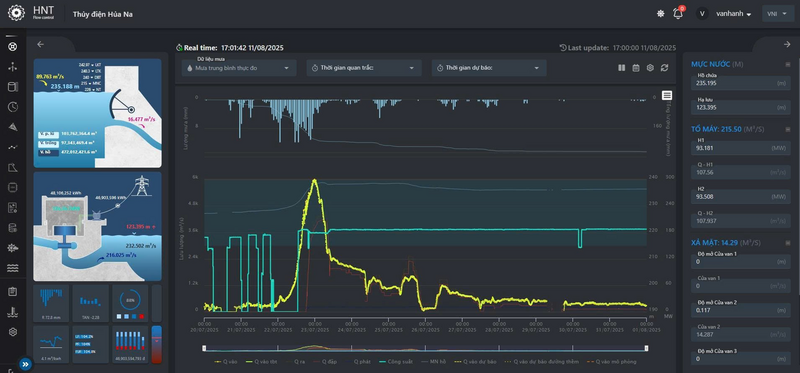The height and width of the screenshot is (373, 800).
Task: Open the hexagon settings icon in sidebar
Action: (13, 332)
